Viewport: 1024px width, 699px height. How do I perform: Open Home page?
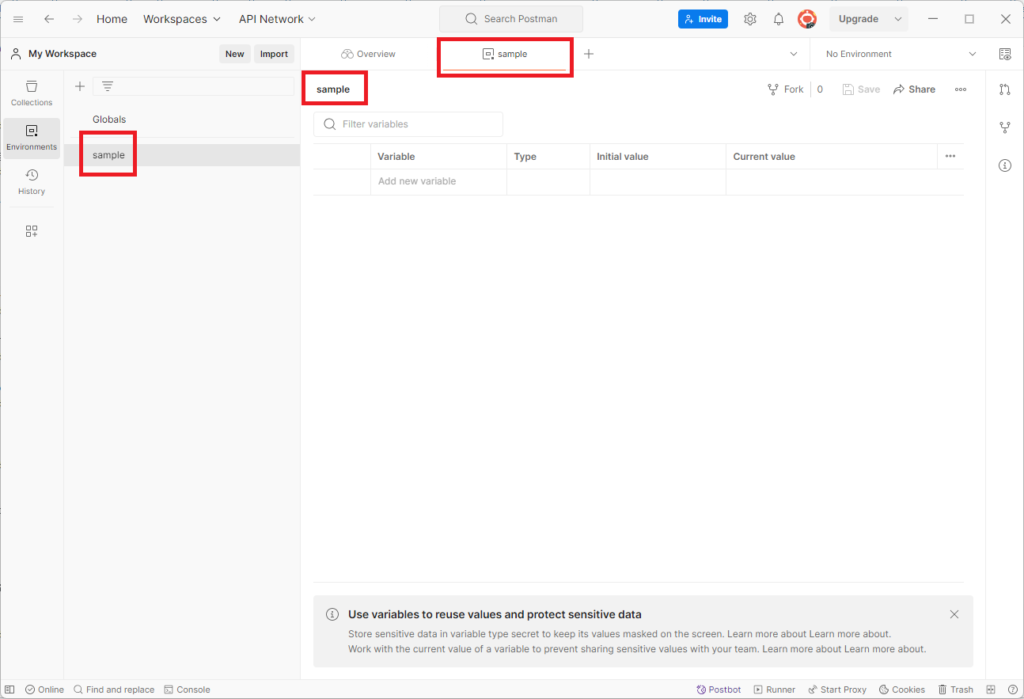tap(112, 19)
